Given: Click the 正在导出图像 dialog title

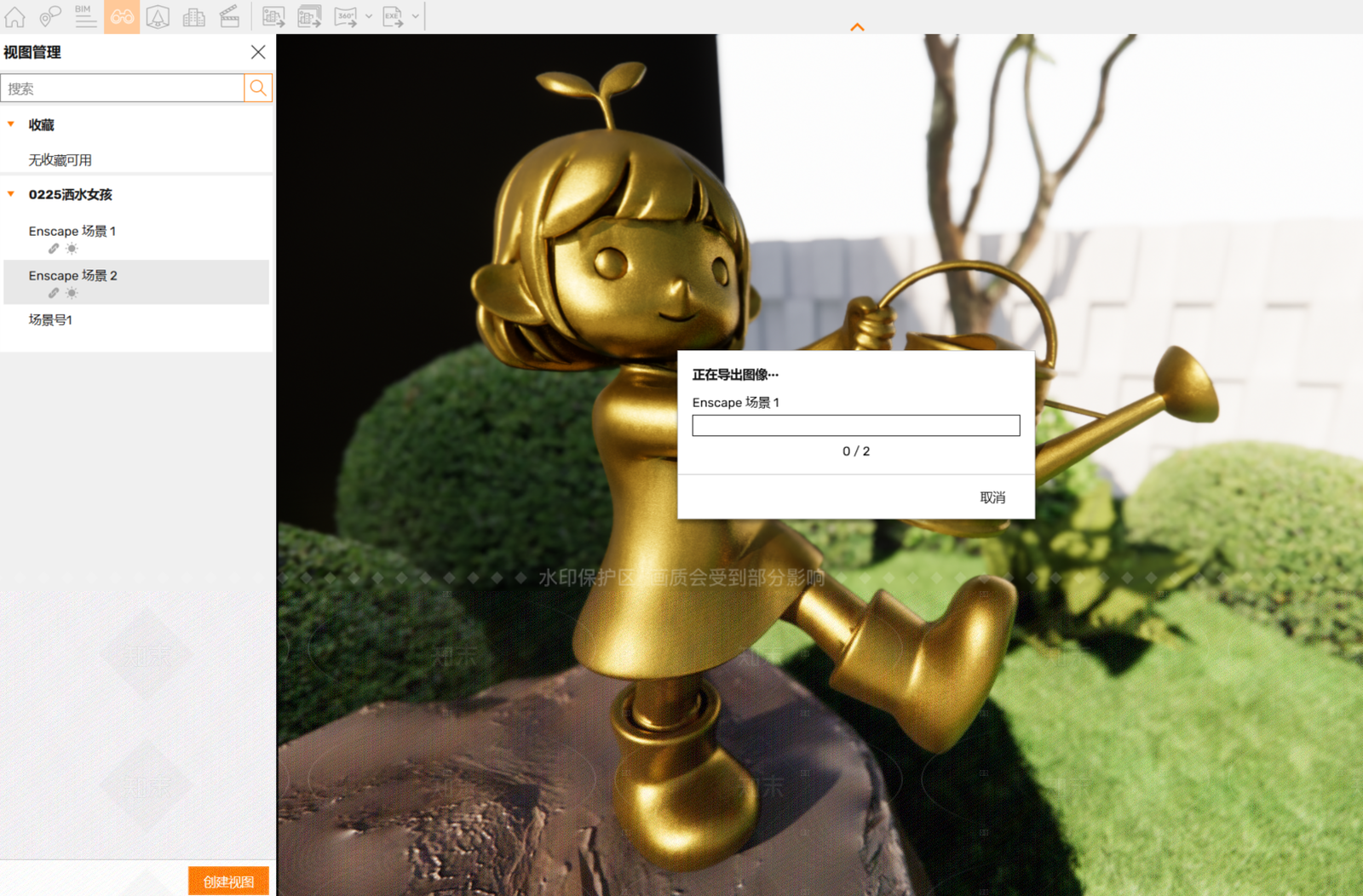Looking at the screenshot, I should [x=735, y=375].
